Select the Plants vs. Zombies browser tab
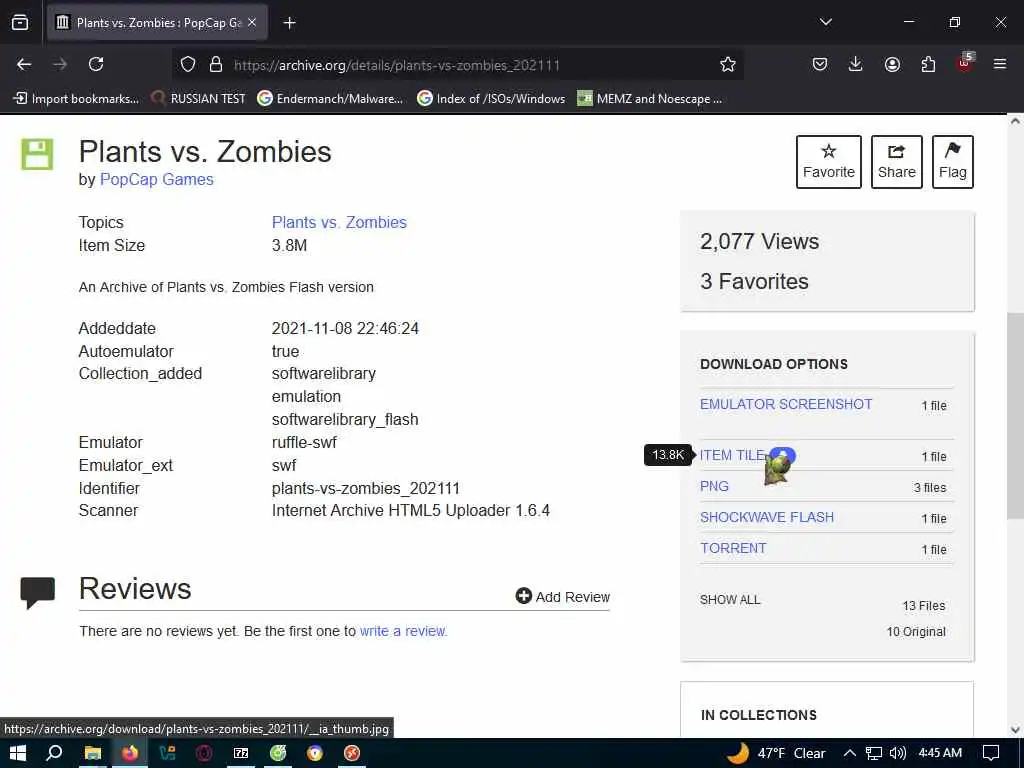The image size is (1024, 768). coord(157,23)
